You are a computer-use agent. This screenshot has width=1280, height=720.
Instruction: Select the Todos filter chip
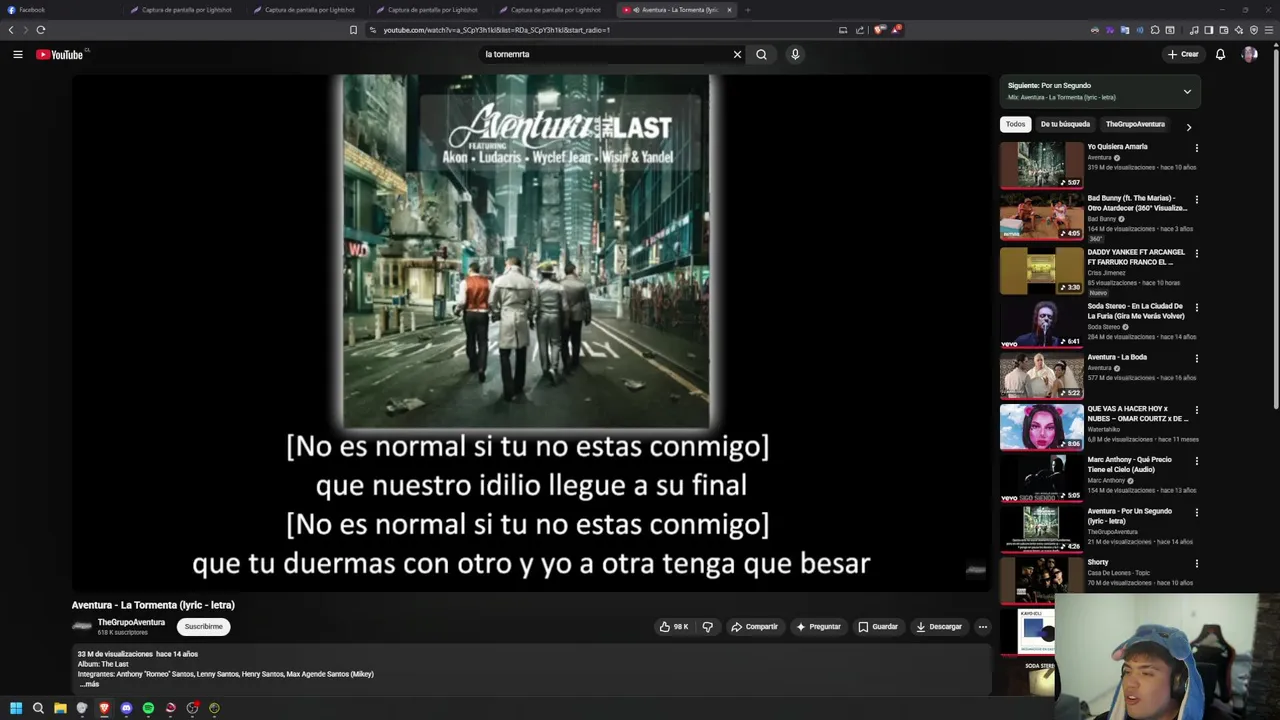(x=1015, y=124)
